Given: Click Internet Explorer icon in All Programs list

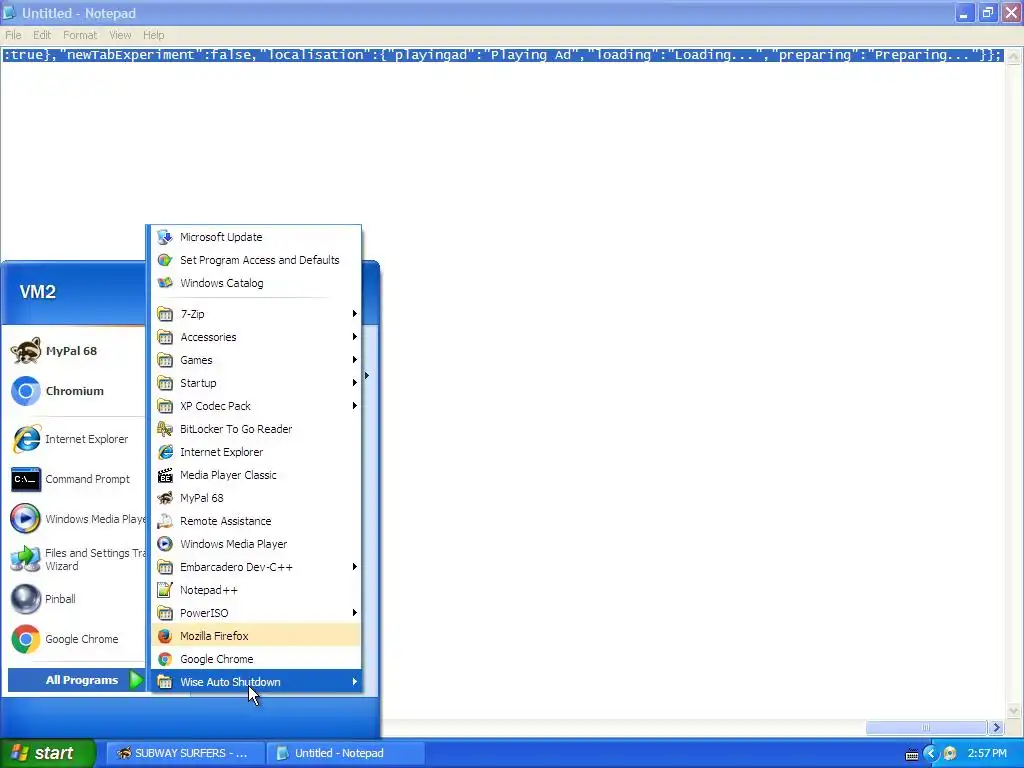Looking at the screenshot, I should (165, 452).
